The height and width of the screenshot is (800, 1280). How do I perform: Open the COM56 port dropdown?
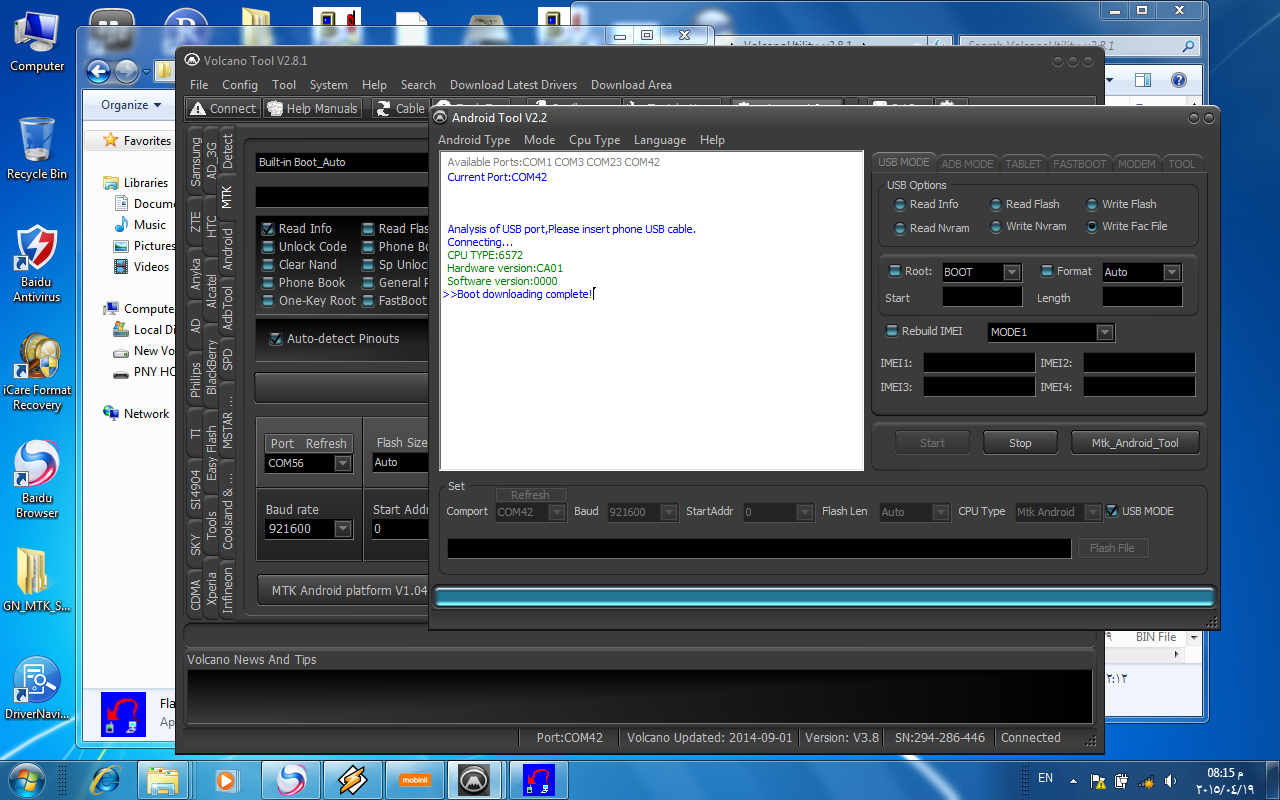point(343,463)
